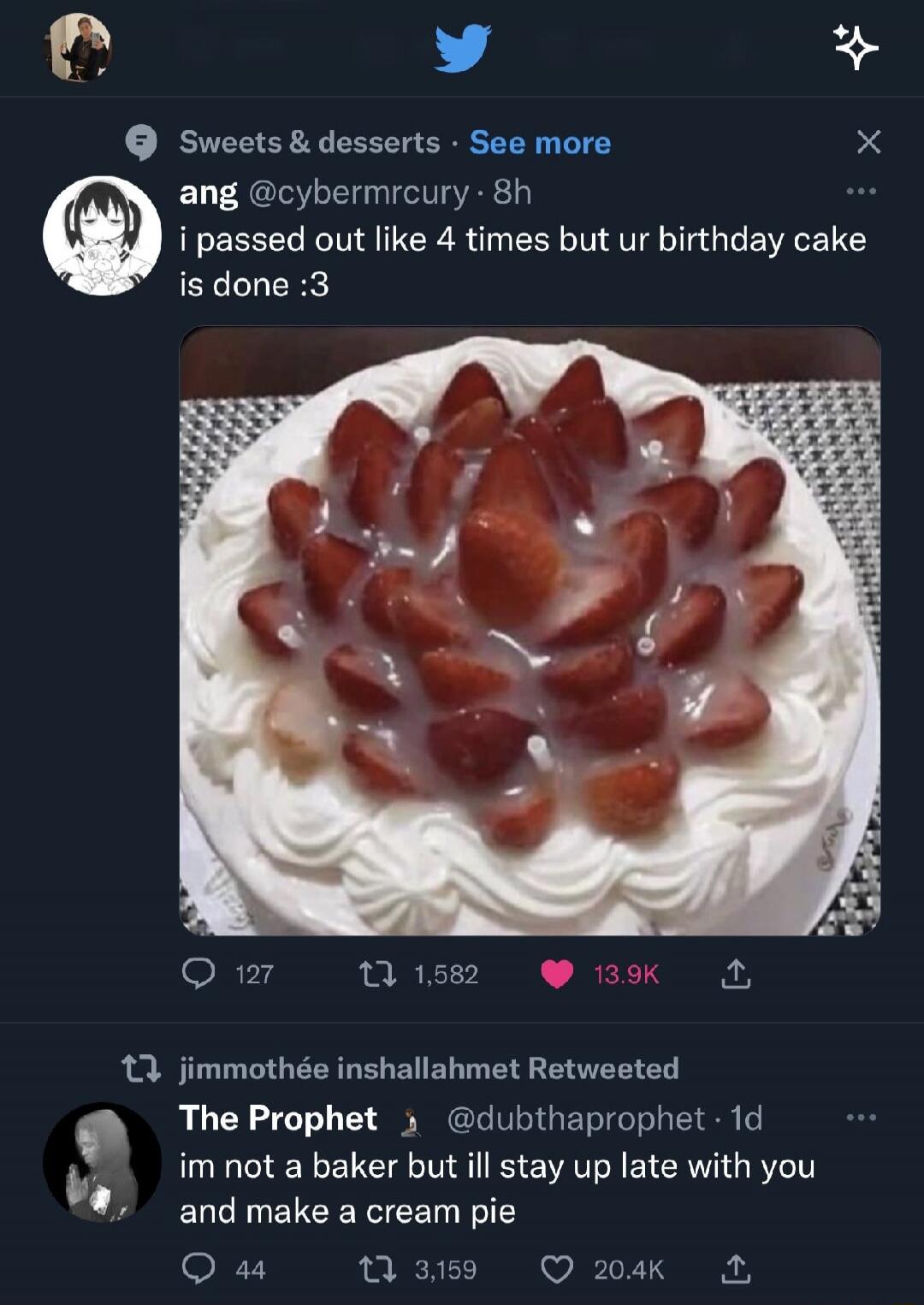Open ang's profile picture

click(102, 235)
